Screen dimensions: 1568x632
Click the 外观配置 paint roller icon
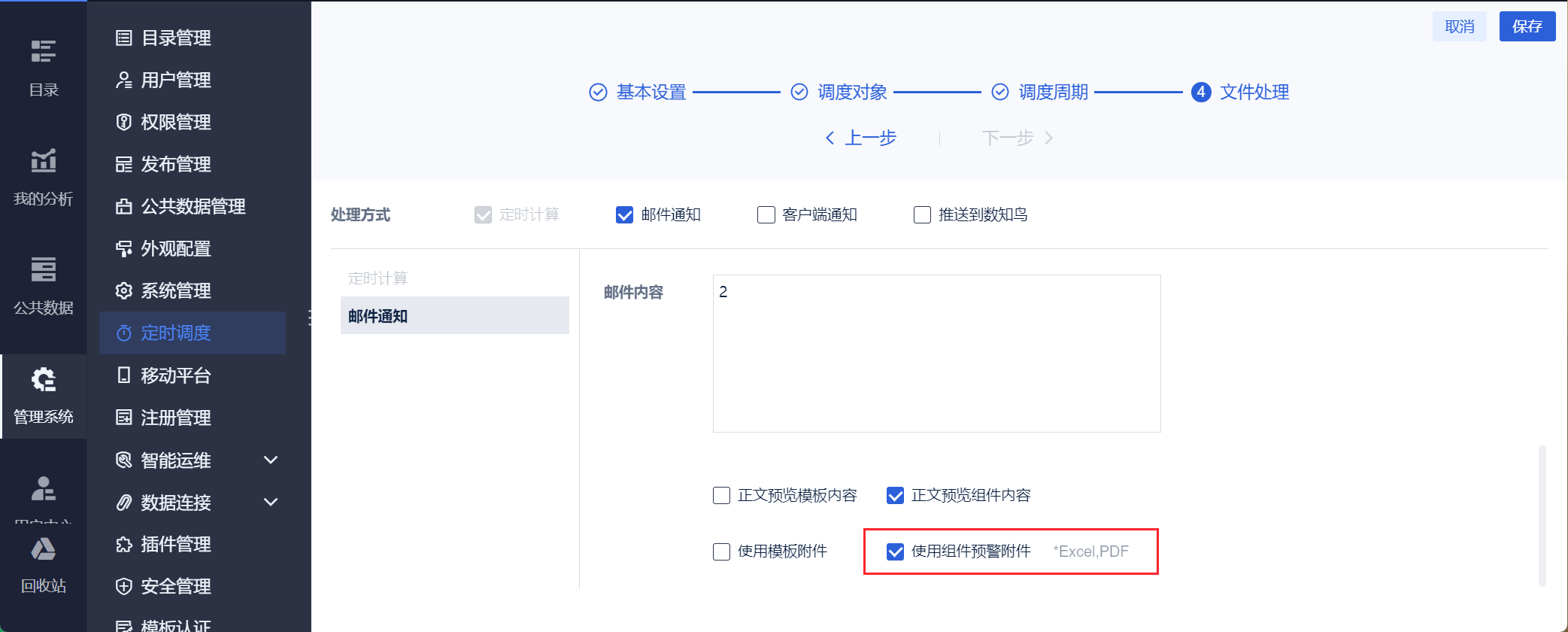pyautogui.click(x=124, y=248)
